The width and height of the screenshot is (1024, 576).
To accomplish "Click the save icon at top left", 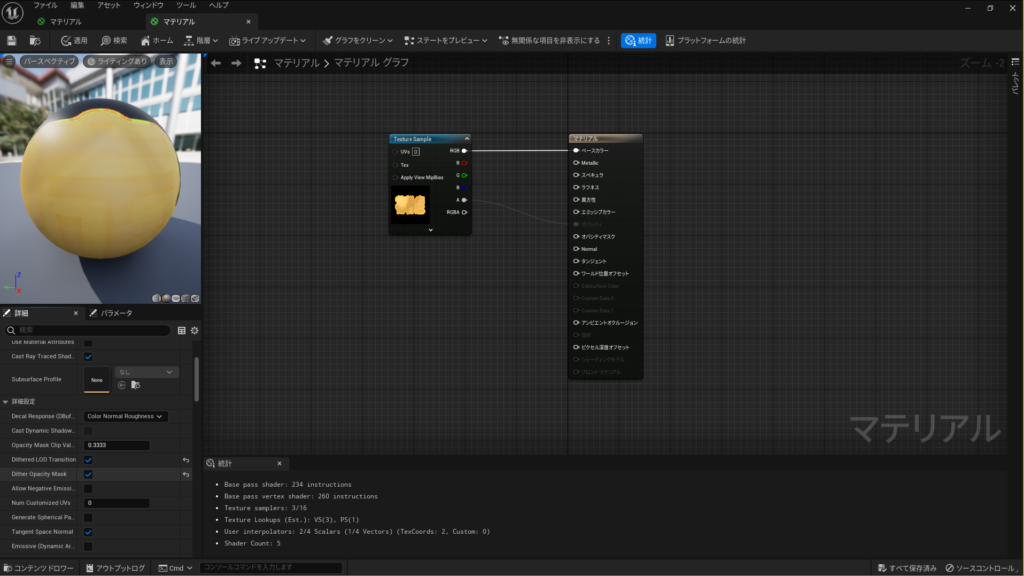I will coord(10,41).
